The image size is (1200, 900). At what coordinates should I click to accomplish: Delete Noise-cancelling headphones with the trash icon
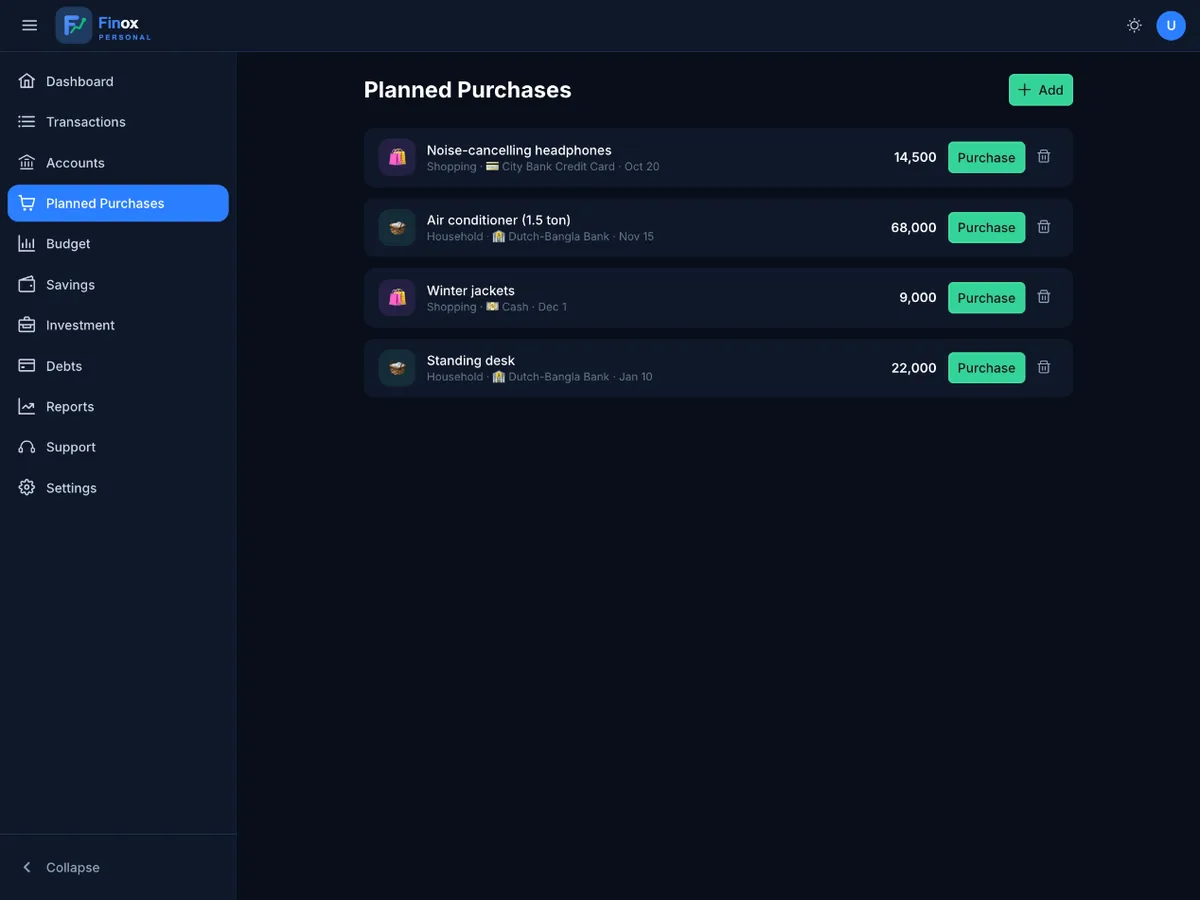click(1044, 156)
